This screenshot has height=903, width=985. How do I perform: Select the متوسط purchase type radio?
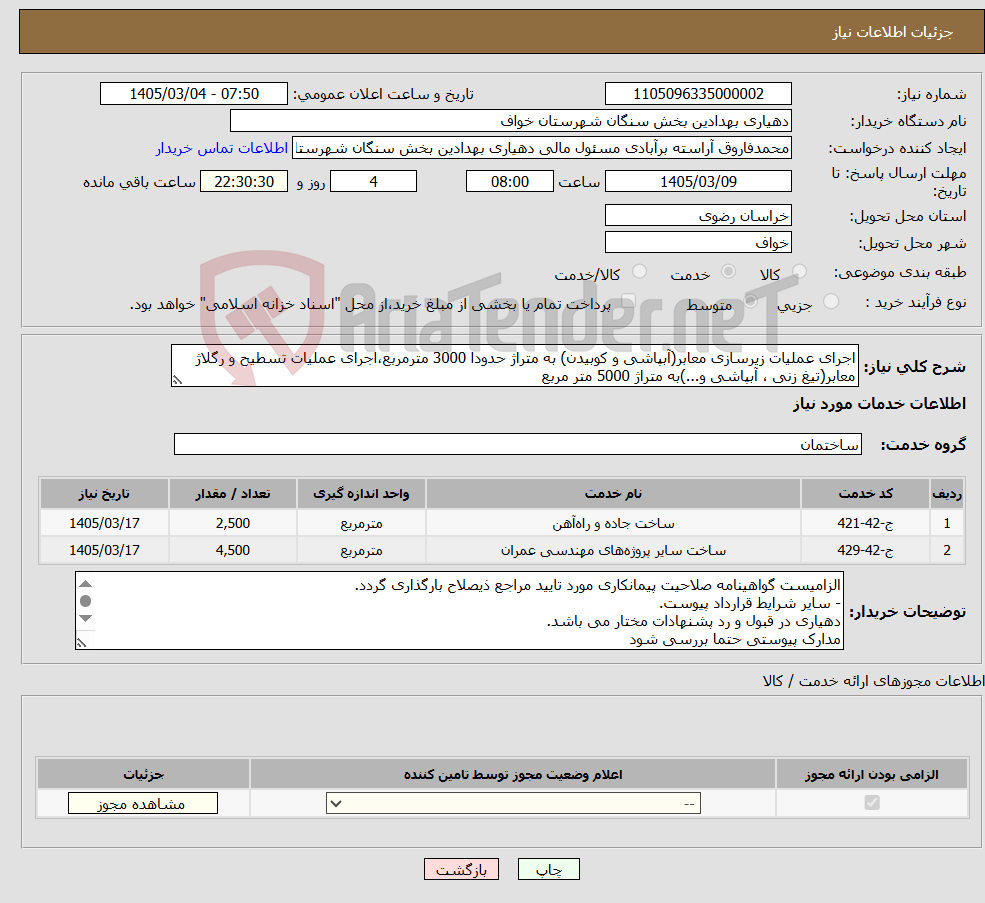pyautogui.click(x=750, y=301)
